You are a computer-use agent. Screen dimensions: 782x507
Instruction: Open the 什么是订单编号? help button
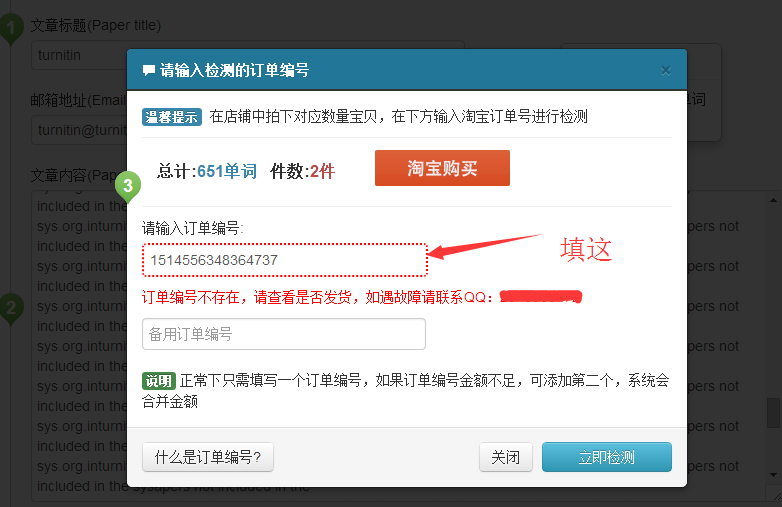(207, 457)
